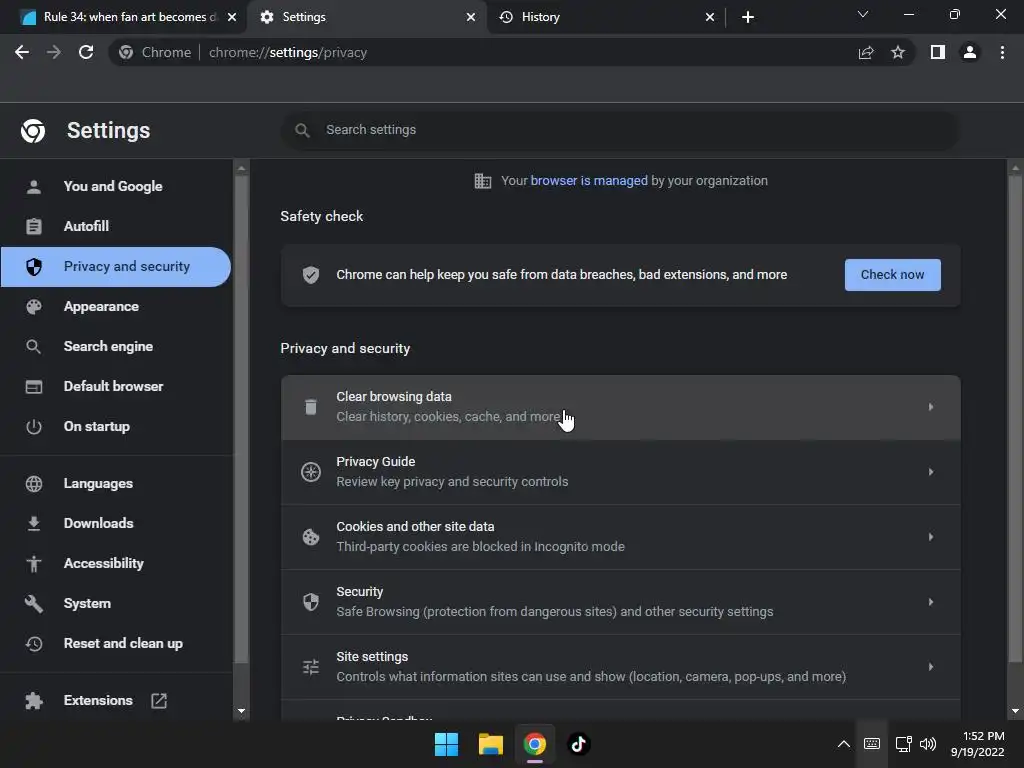Click sidebar scrollbar down arrow

(242, 711)
